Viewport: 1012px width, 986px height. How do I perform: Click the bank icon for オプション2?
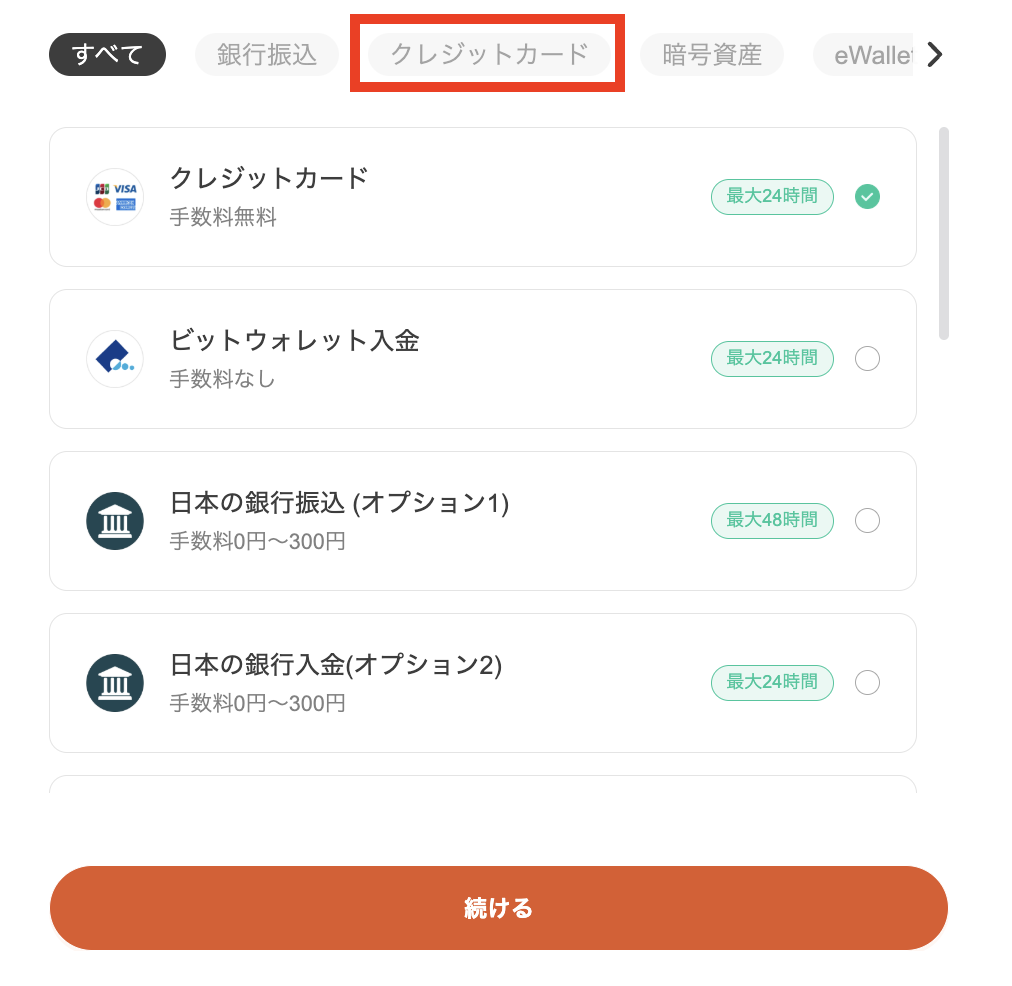[115, 683]
